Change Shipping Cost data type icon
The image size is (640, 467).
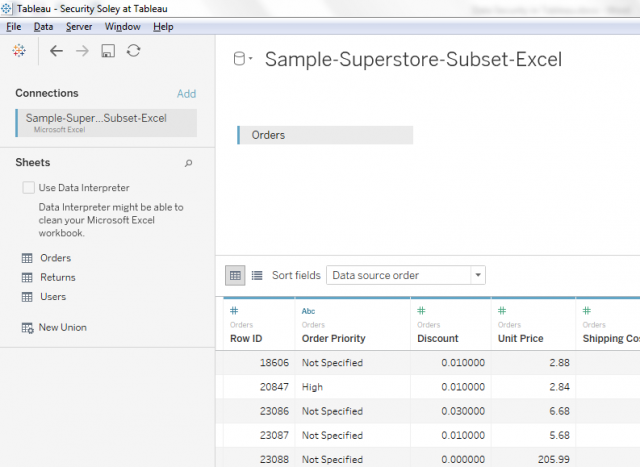(587, 311)
